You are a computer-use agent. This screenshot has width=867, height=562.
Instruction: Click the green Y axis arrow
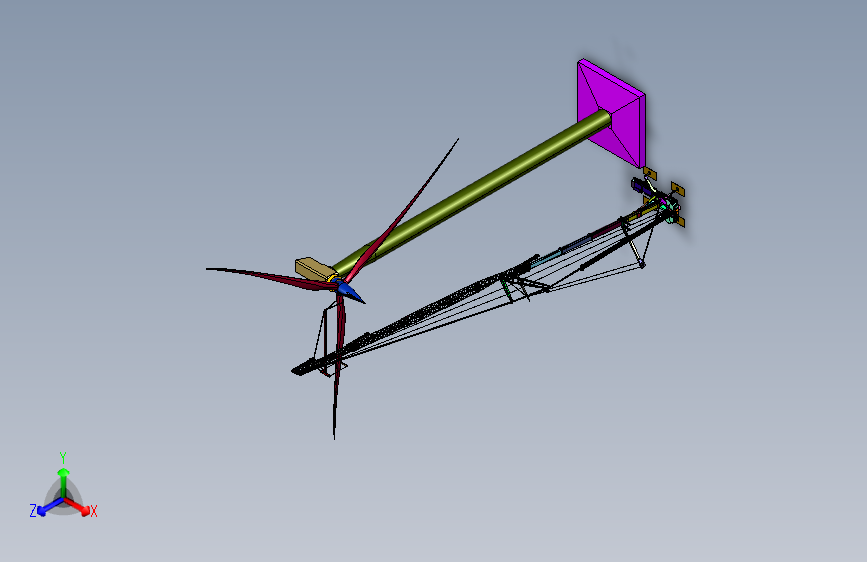coord(64,481)
